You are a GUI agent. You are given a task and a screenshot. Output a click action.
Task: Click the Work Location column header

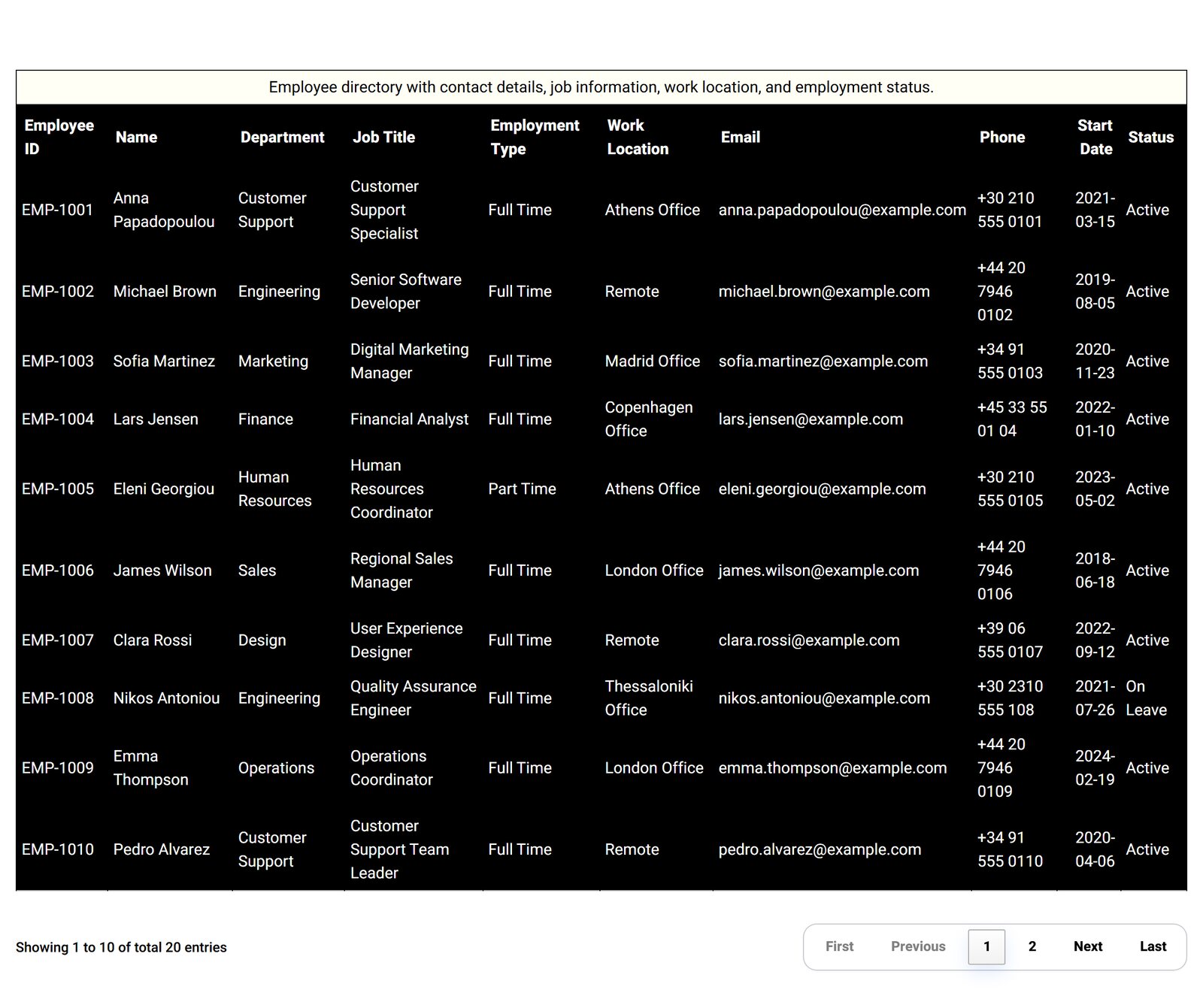656,137
